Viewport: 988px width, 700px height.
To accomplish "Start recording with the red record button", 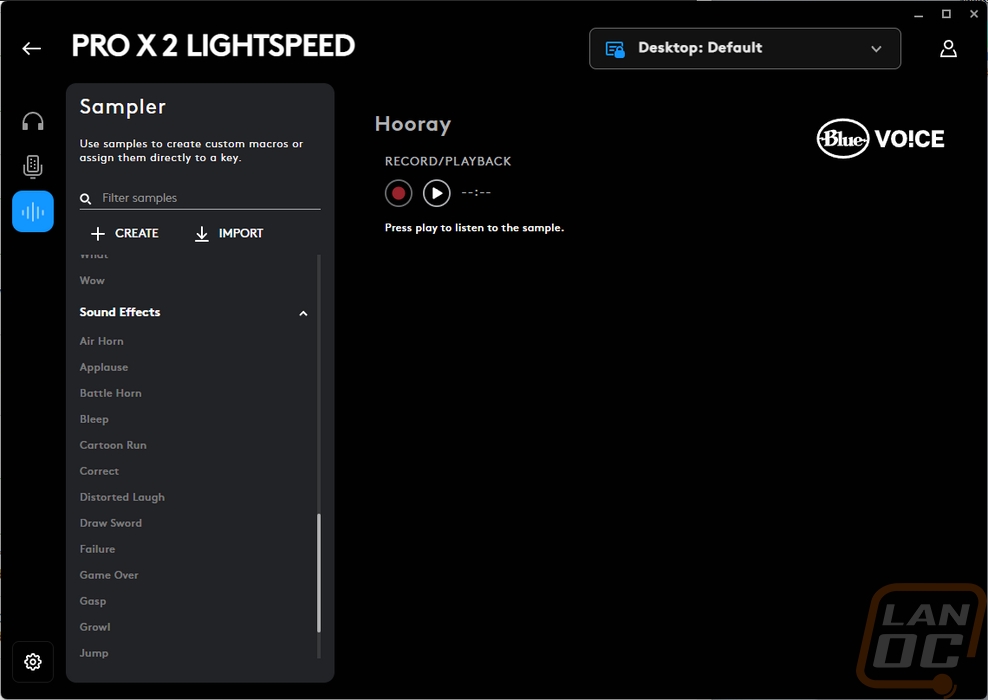I will point(398,193).
